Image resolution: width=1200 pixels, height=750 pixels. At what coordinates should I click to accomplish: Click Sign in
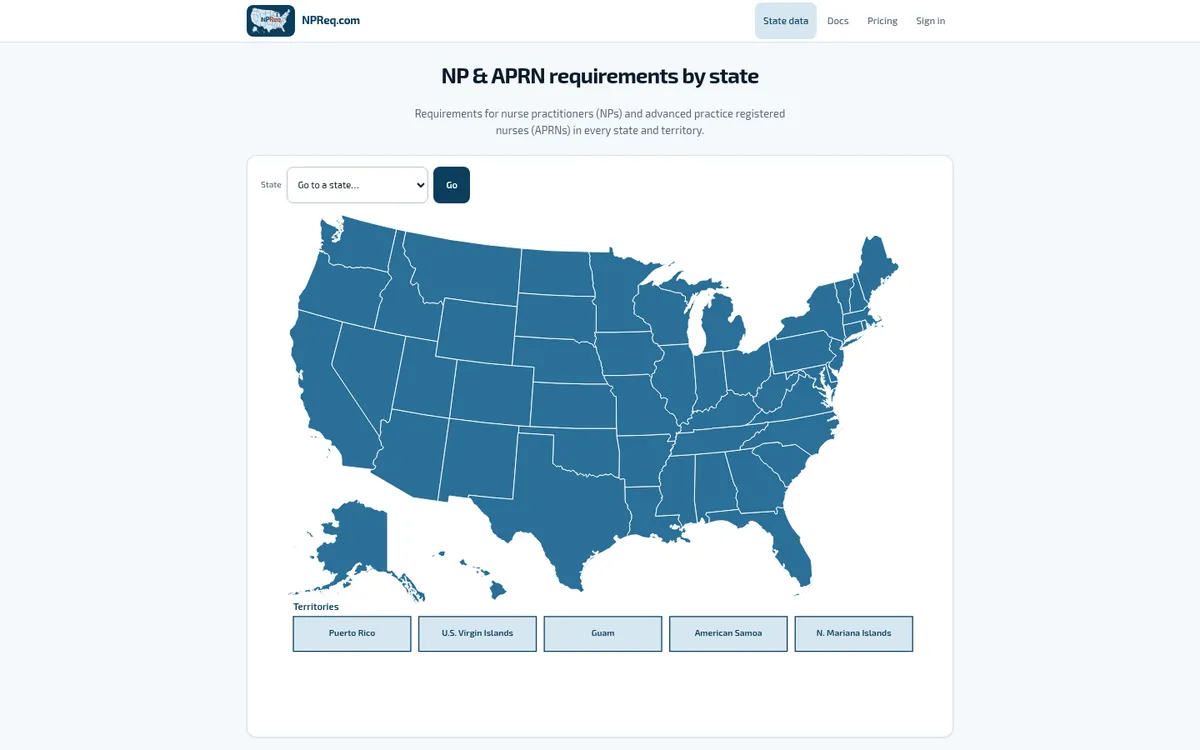click(930, 21)
